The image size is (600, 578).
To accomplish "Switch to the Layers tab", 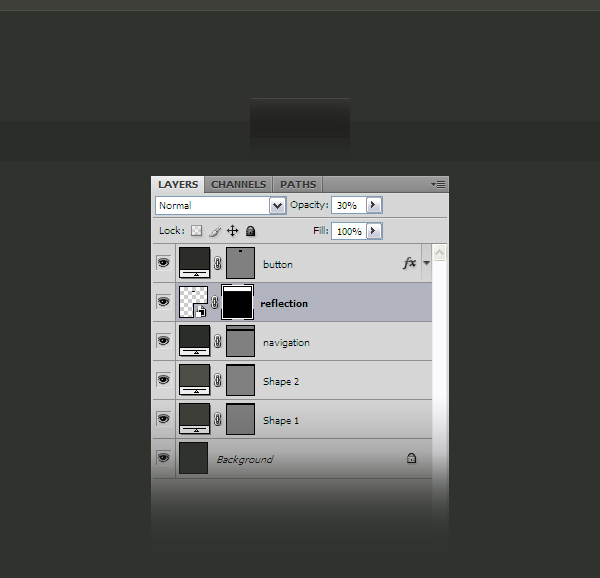I will pos(178,184).
